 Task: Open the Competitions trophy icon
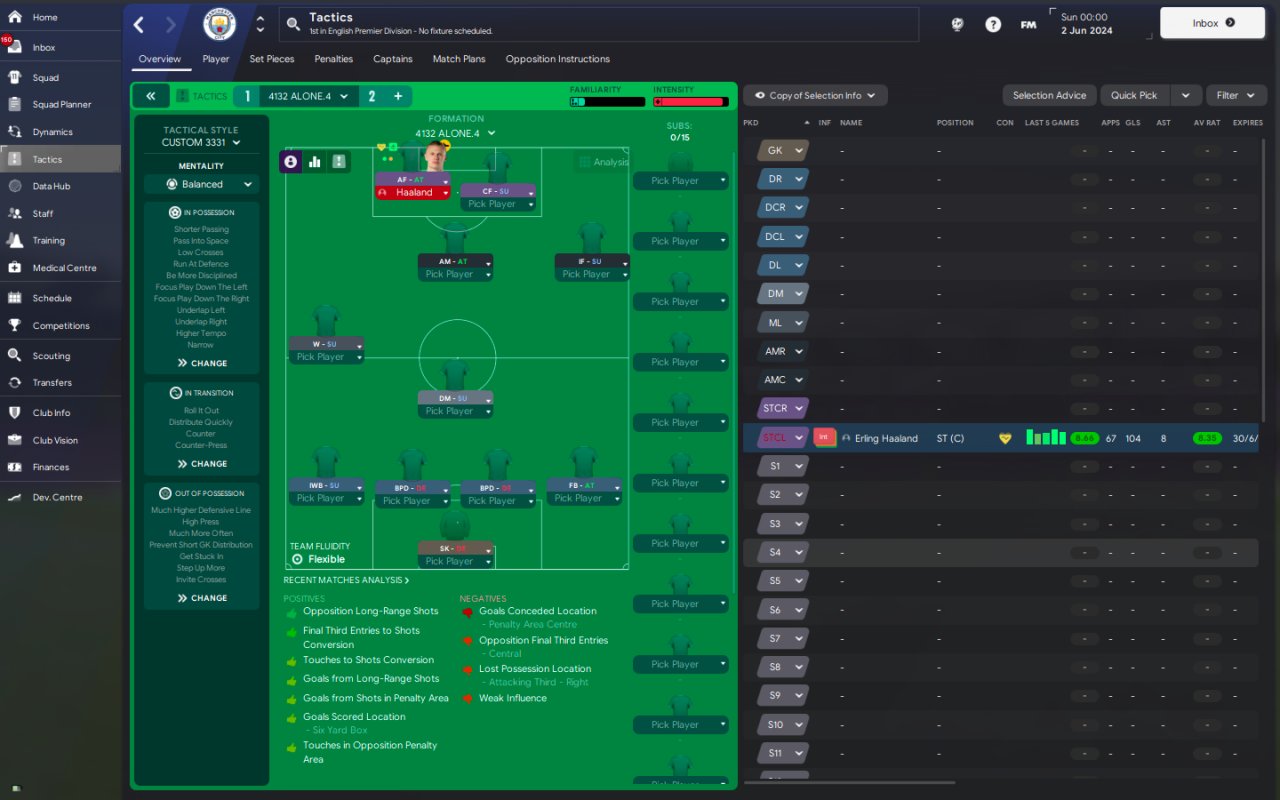[15, 325]
